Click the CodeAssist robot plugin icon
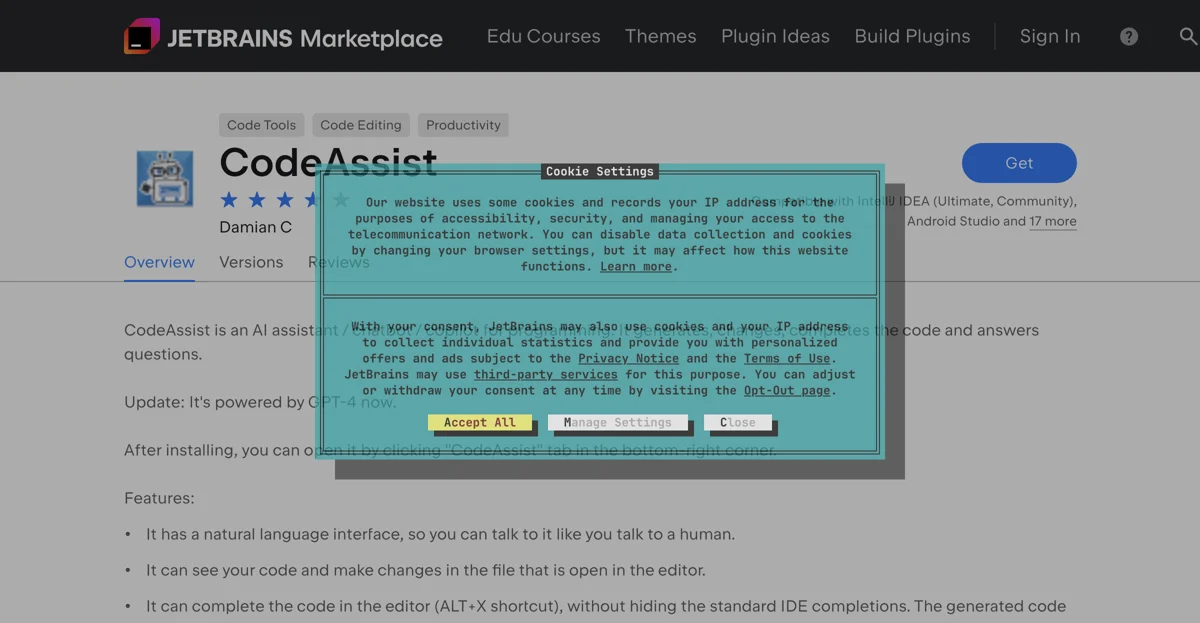Image resolution: width=1200 pixels, height=623 pixels. (165, 178)
